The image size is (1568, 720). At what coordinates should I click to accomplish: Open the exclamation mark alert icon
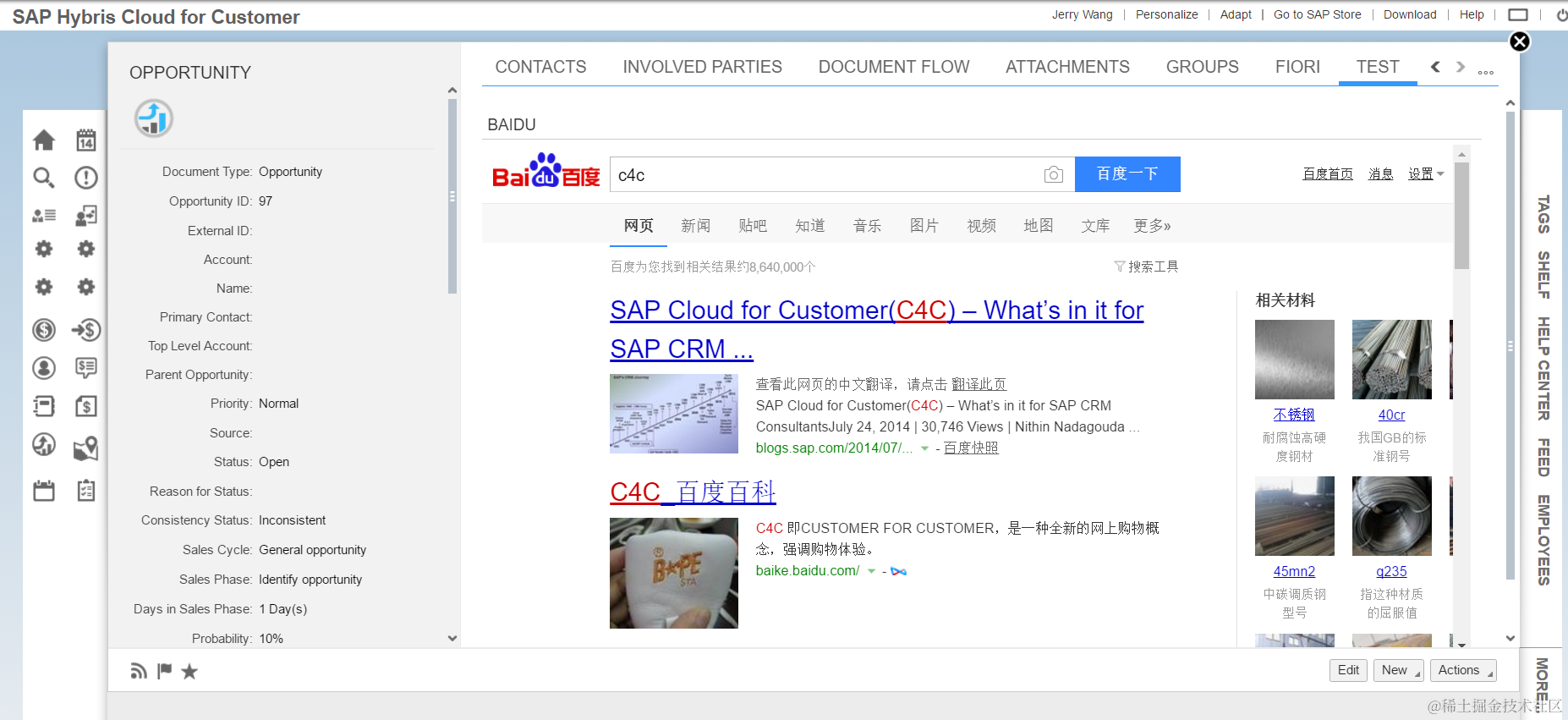point(86,178)
